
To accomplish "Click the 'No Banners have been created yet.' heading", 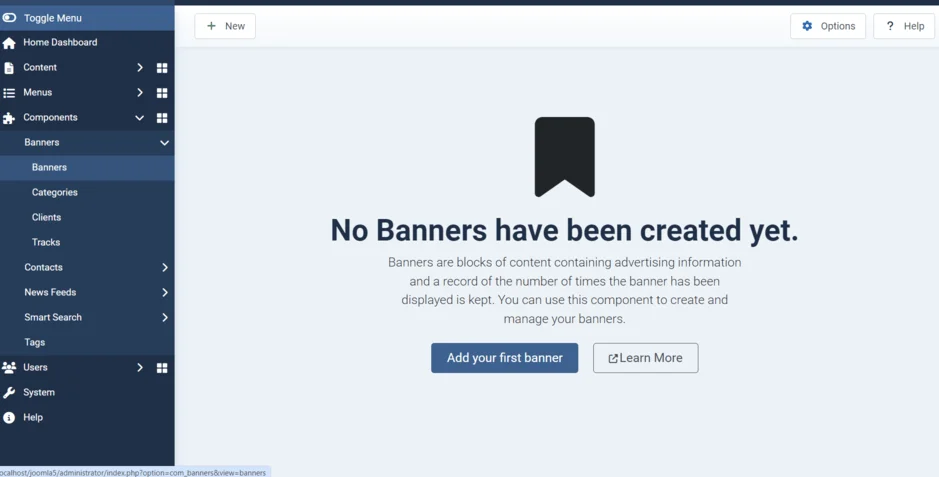I will (565, 230).
